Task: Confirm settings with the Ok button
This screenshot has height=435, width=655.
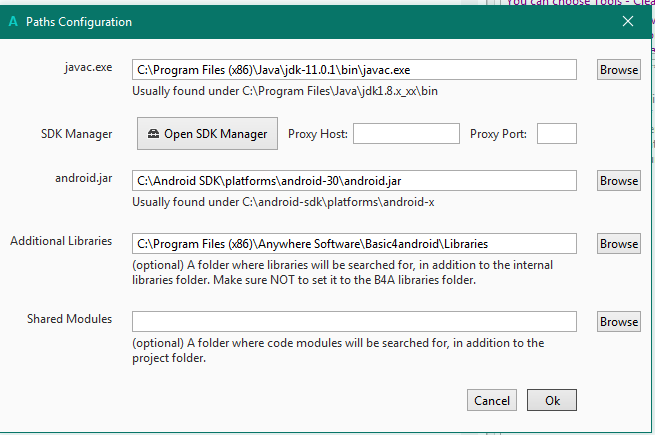Action: (552, 400)
